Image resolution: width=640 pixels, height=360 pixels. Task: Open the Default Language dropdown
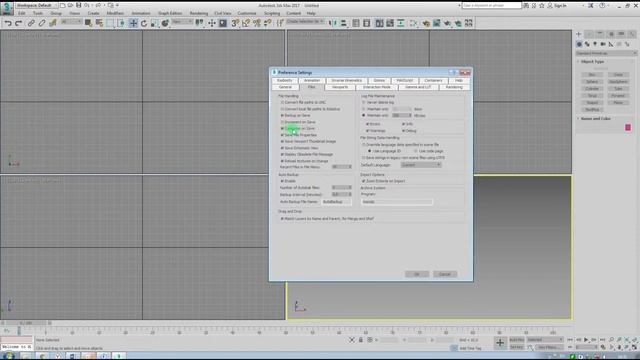pos(421,165)
